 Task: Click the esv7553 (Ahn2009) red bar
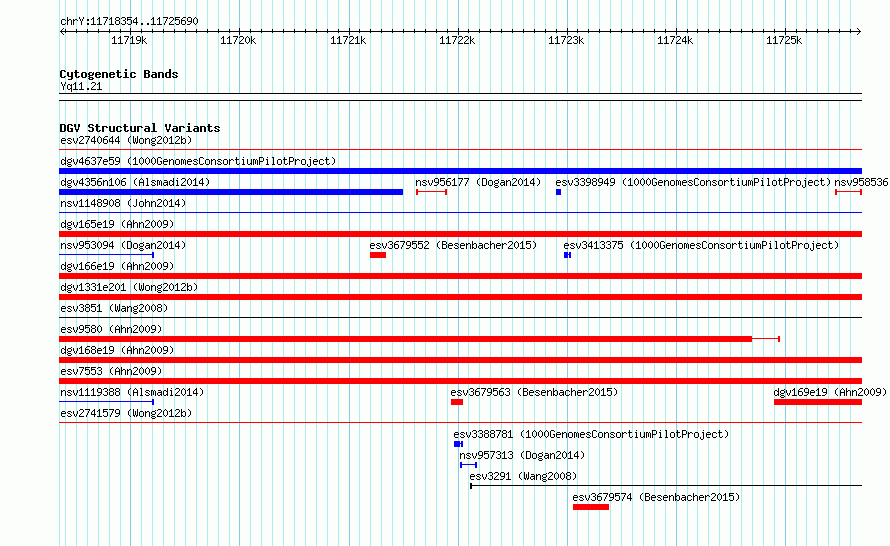[460, 381]
